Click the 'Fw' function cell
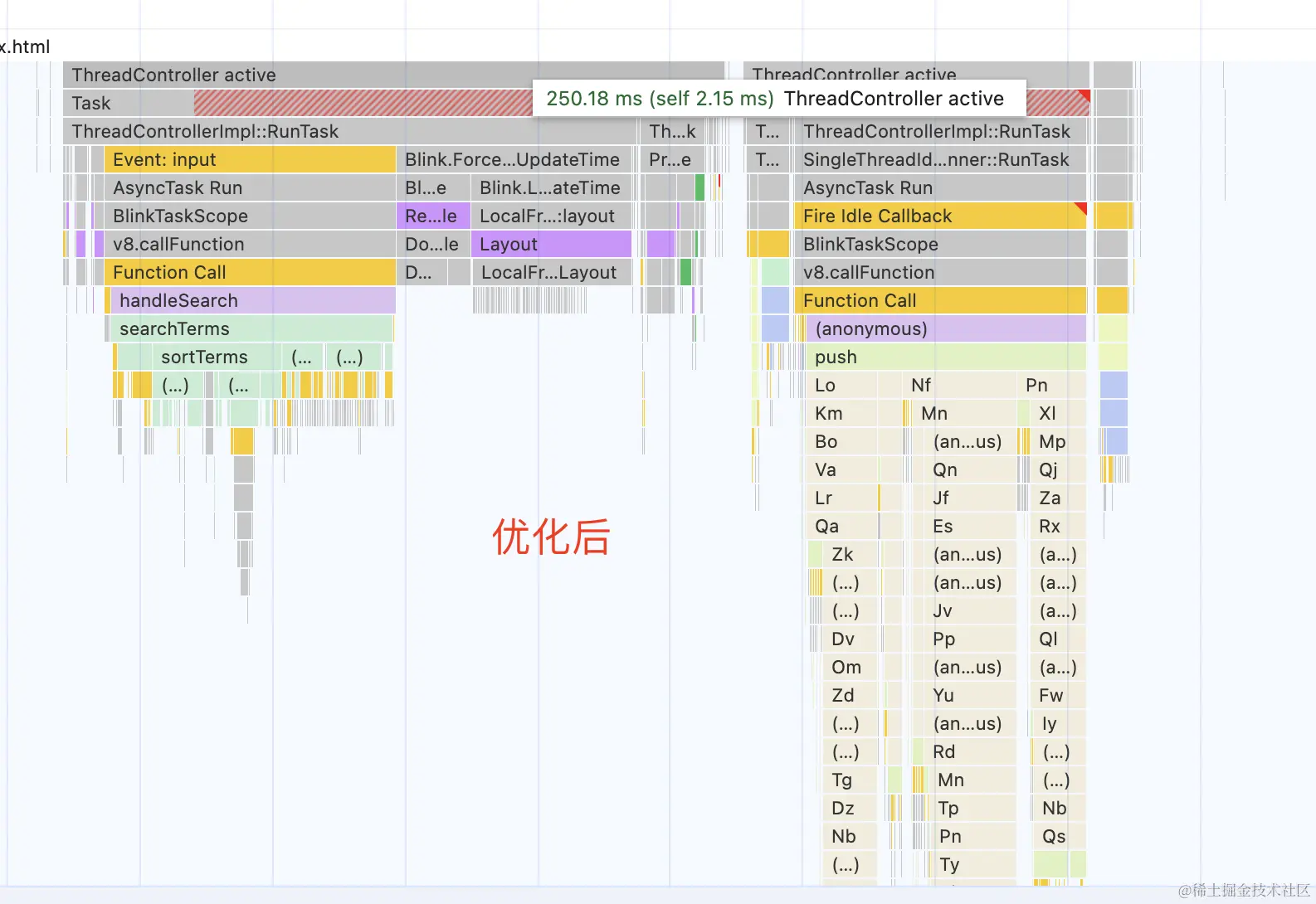Image resolution: width=1316 pixels, height=904 pixels. [1058, 695]
